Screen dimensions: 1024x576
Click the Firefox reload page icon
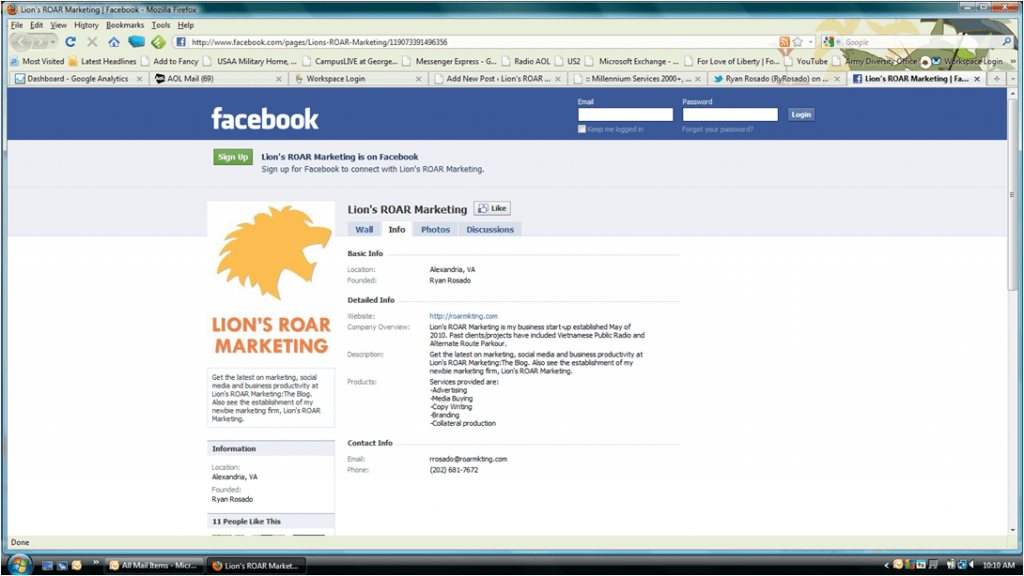pyautogui.click(x=70, y=42)
